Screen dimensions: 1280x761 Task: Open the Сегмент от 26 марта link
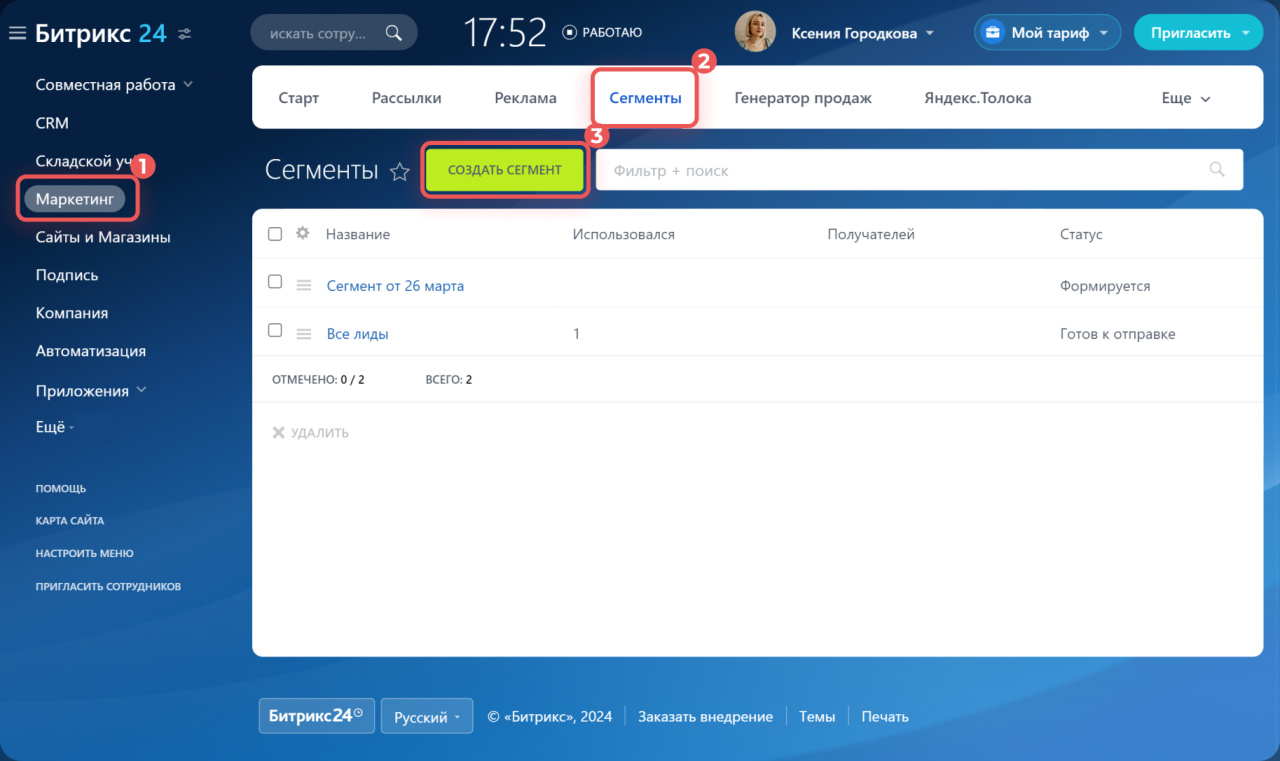(395, 286)
